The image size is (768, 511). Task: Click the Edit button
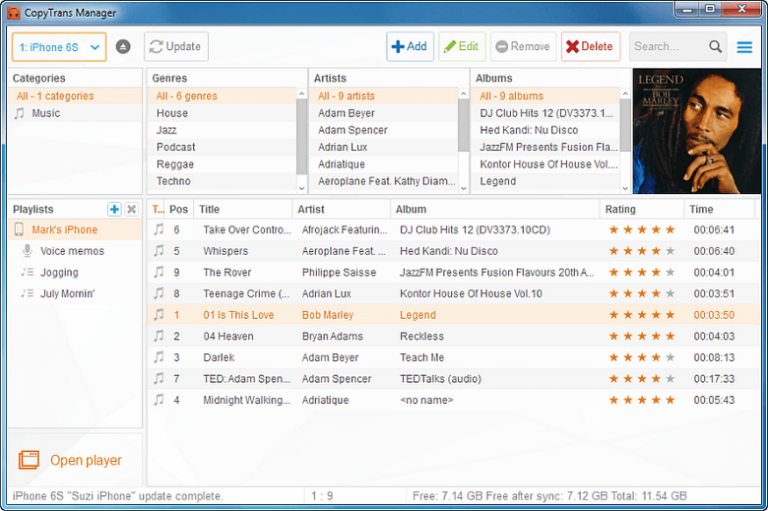[x=462, y=47]
